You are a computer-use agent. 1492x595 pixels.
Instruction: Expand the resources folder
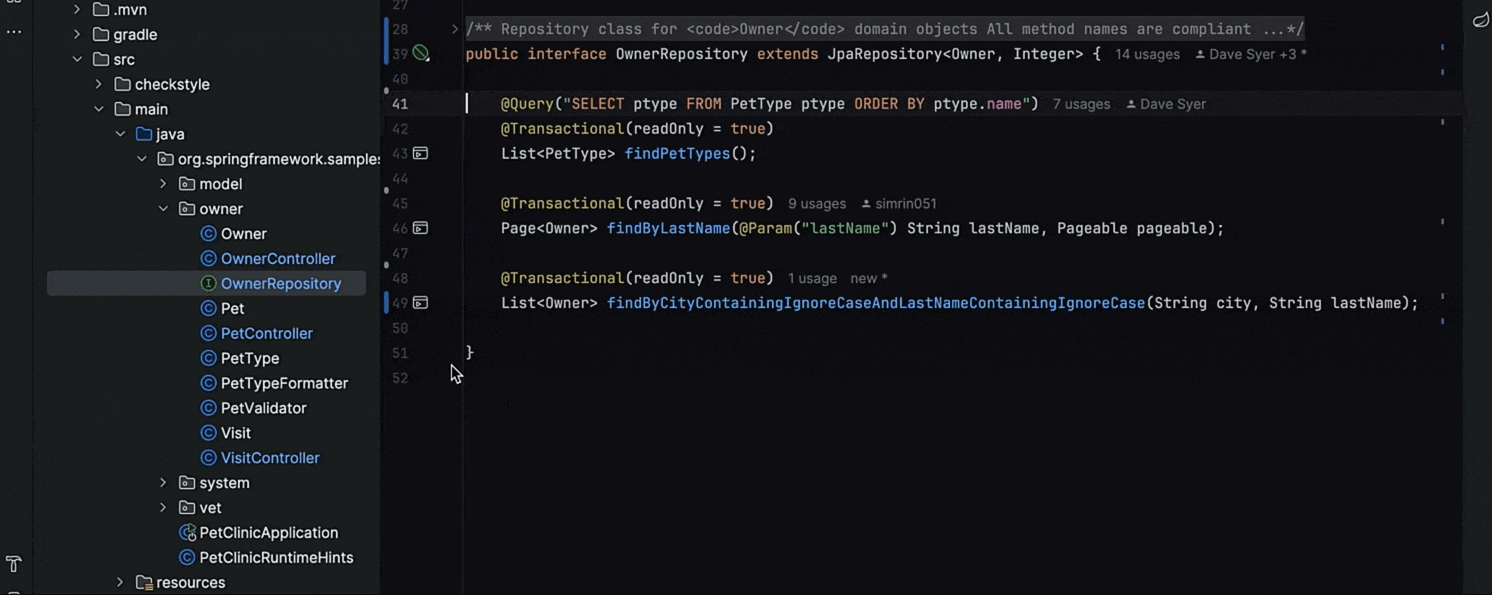click(x=120, y=582)
